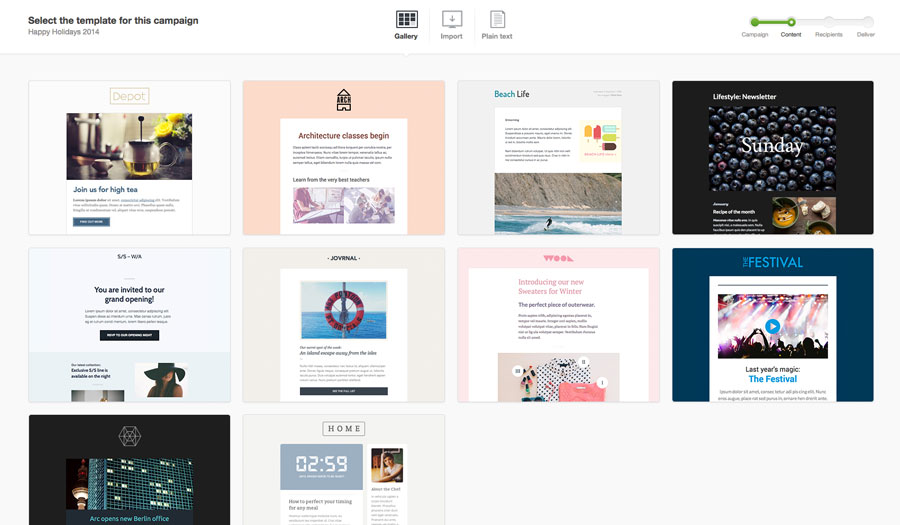Click the Deliver step label

(x=866, y=35)
